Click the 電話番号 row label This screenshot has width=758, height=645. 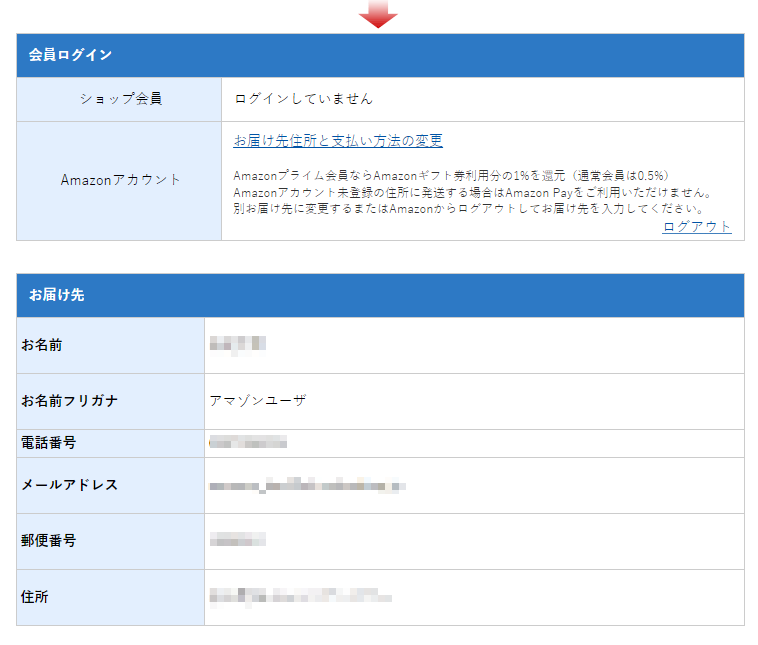point(49,442)
